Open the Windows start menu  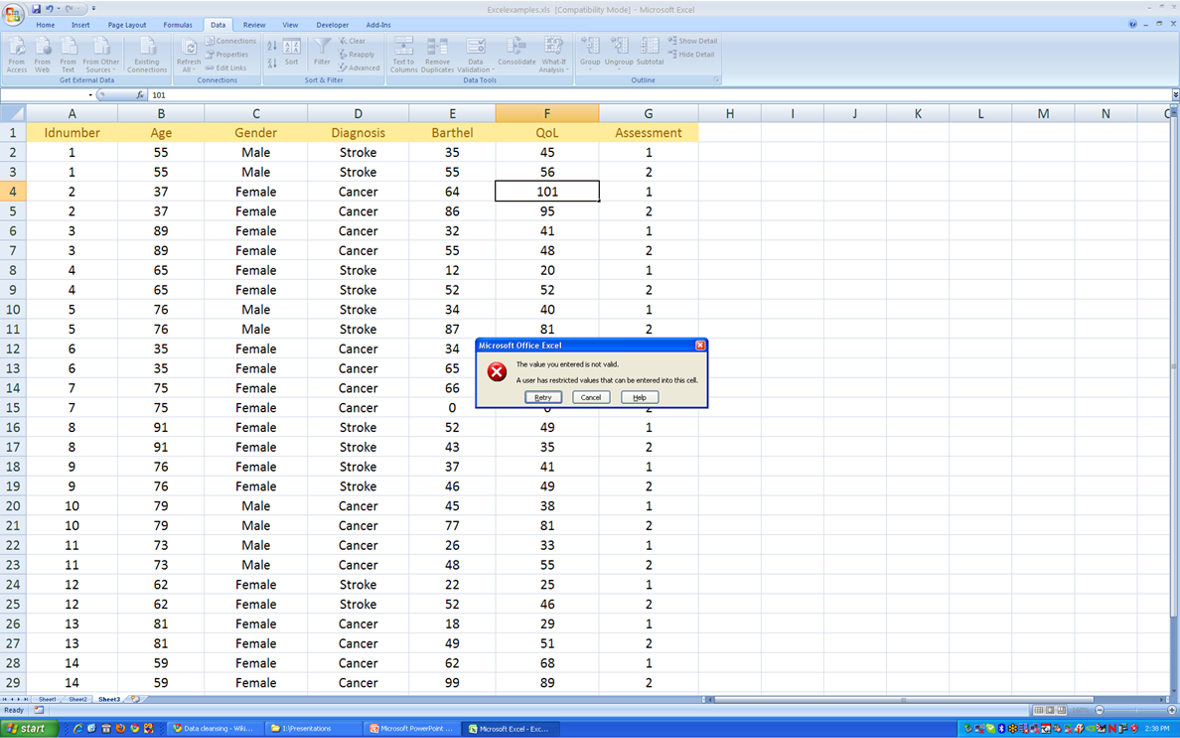tap(28, 729)
